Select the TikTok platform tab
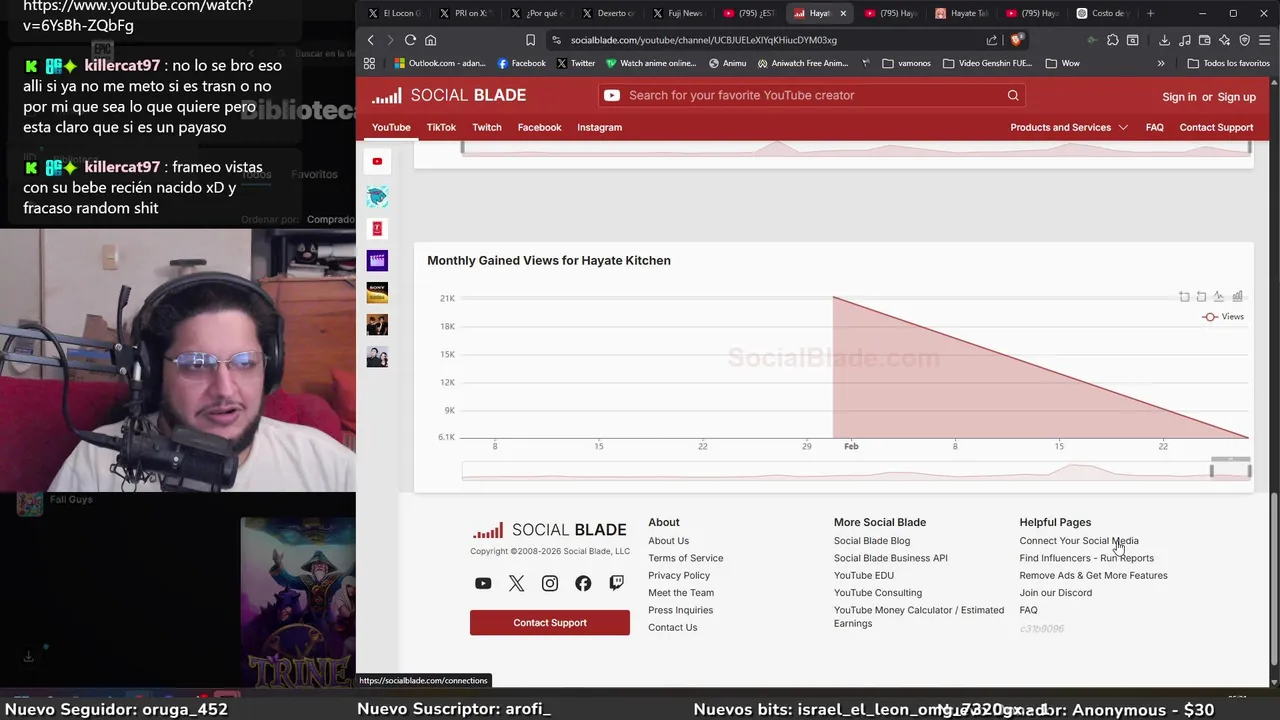The image size is (1280, 720). coord(441,127)
